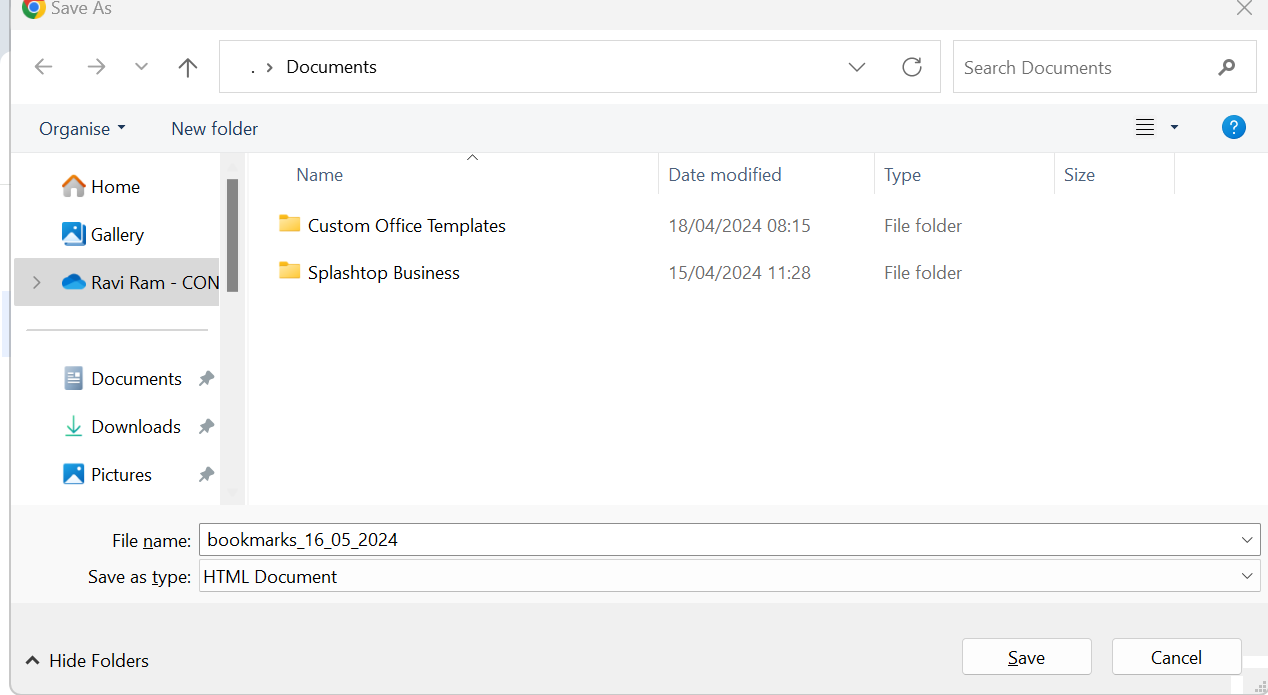Open the Organise menu

[82, 129]
